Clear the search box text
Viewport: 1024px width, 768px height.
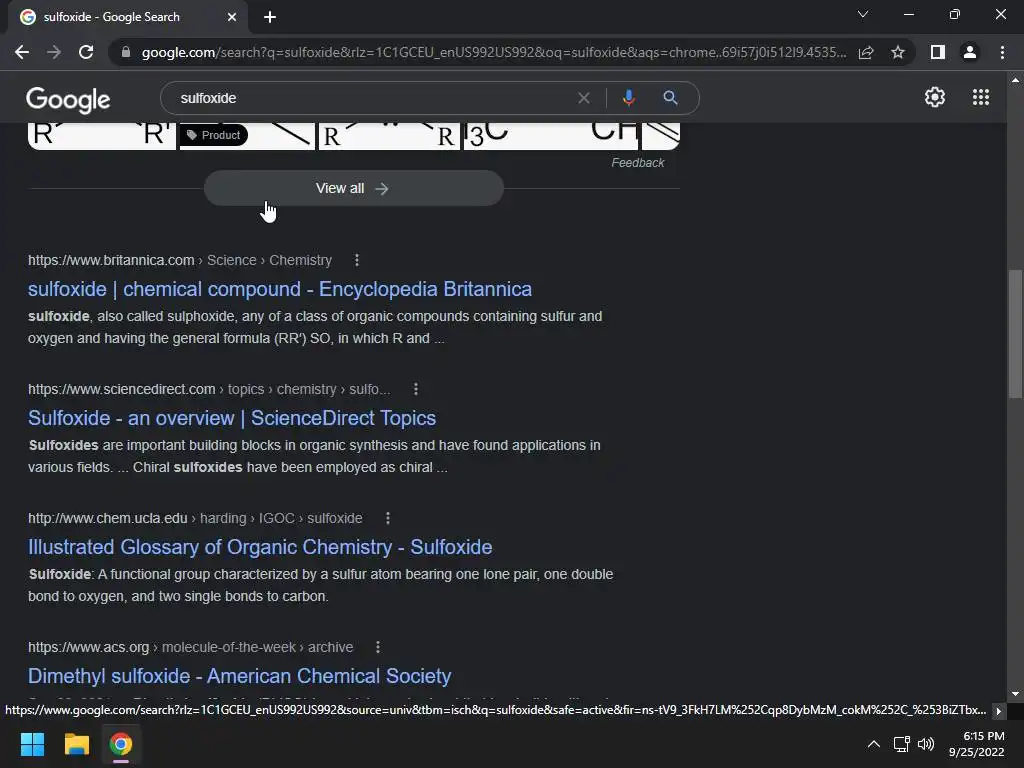point(584,98)
